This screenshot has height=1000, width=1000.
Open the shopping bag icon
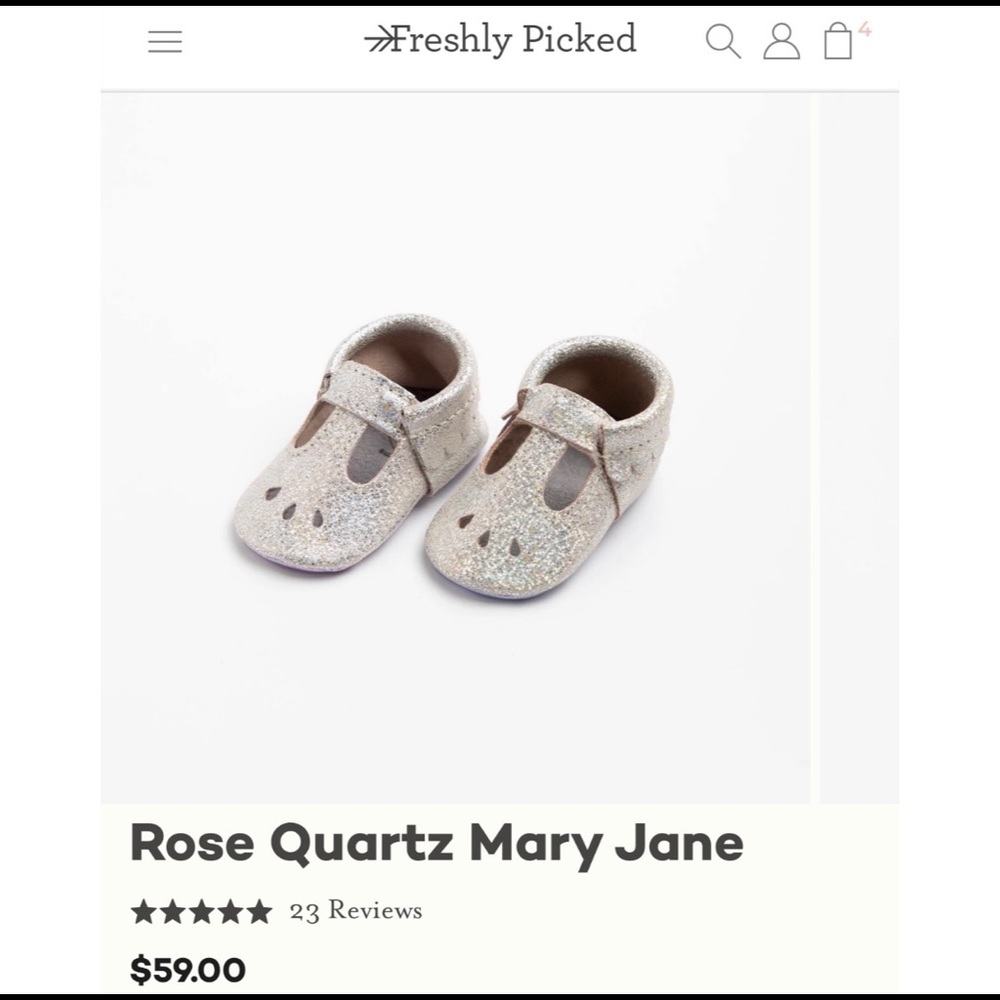coord(836,44)
